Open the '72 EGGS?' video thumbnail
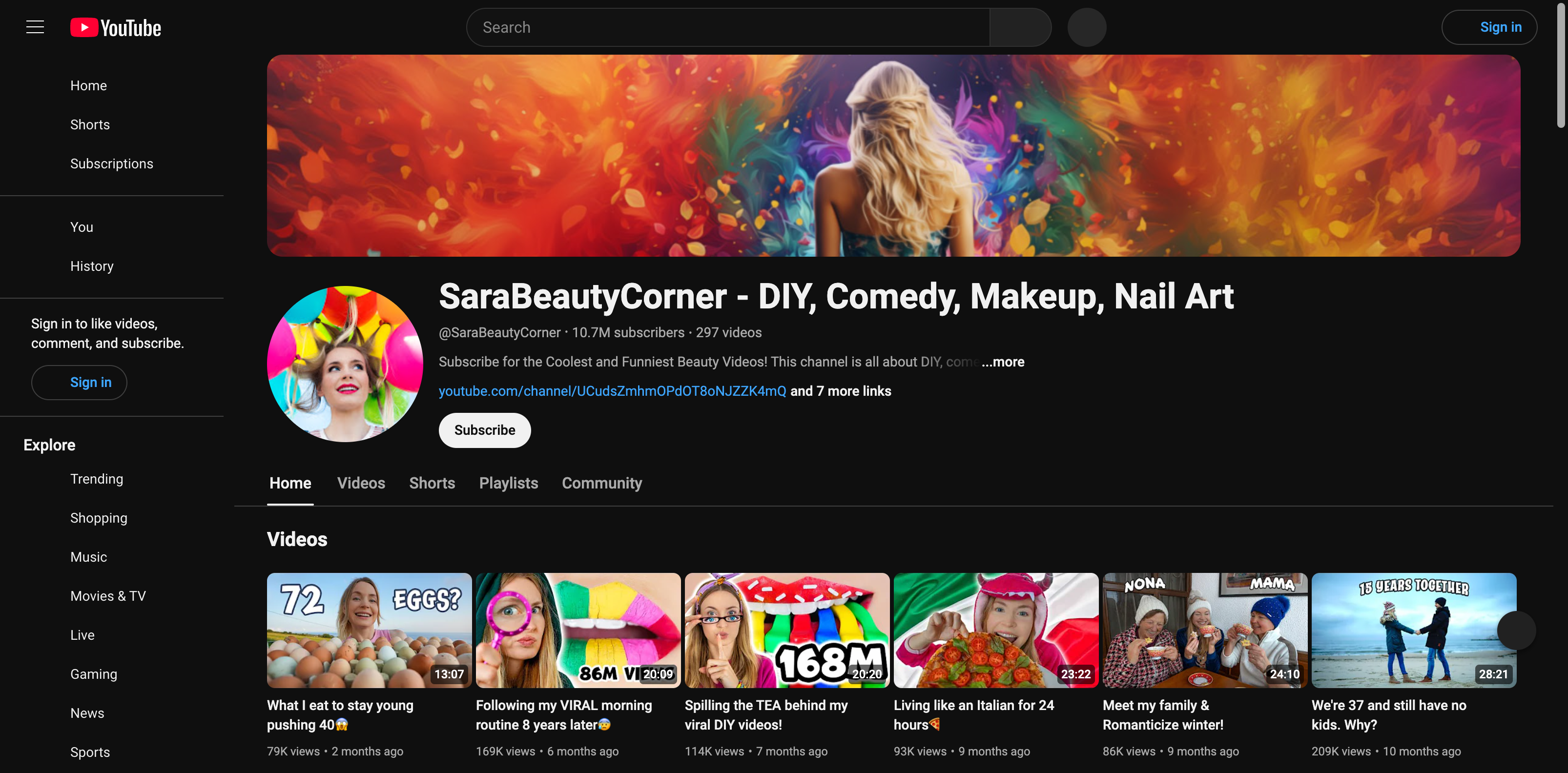 (369, 630)
